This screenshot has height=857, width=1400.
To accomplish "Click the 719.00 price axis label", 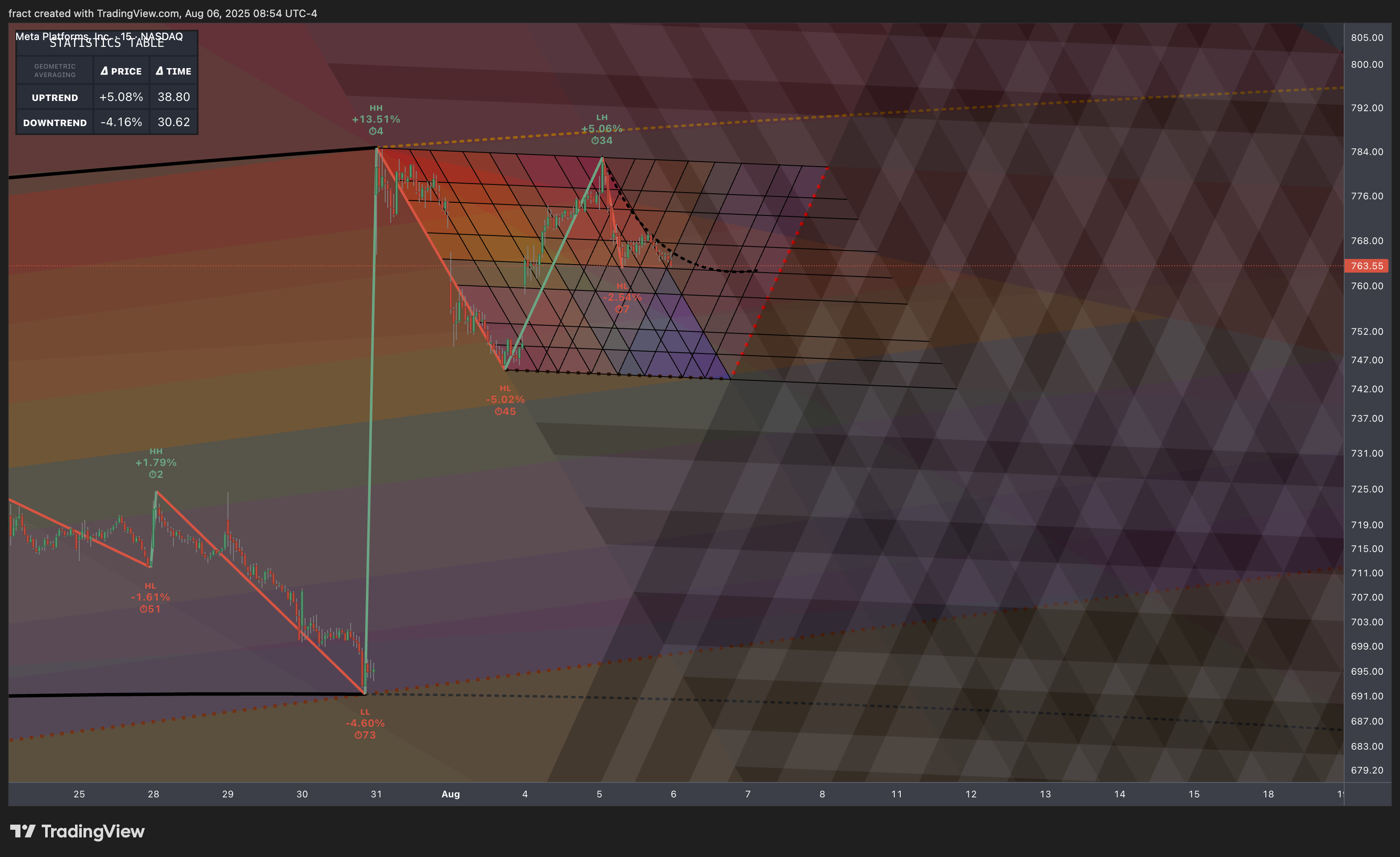I will click(1366, 525).
